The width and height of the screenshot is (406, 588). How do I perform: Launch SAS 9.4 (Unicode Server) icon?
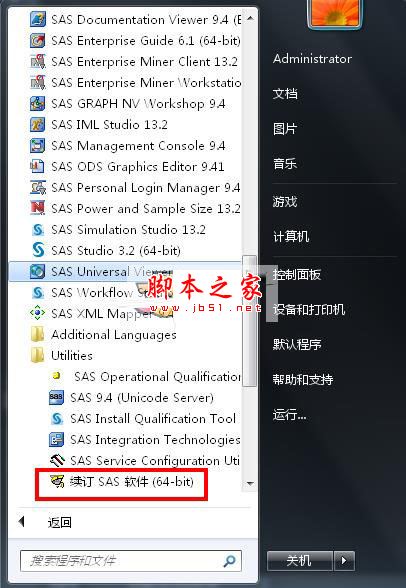(x=57, y=397)
